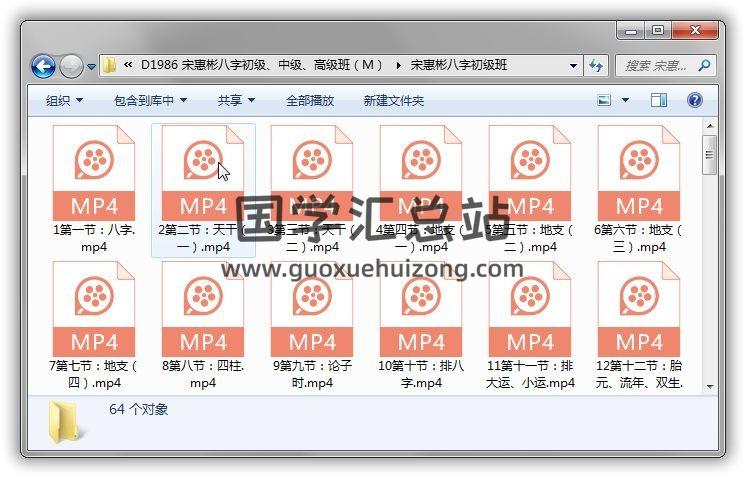Select the MP4 file 8第八节：四柱
This screenshot has height=478, width=746.
coord(203,326)
